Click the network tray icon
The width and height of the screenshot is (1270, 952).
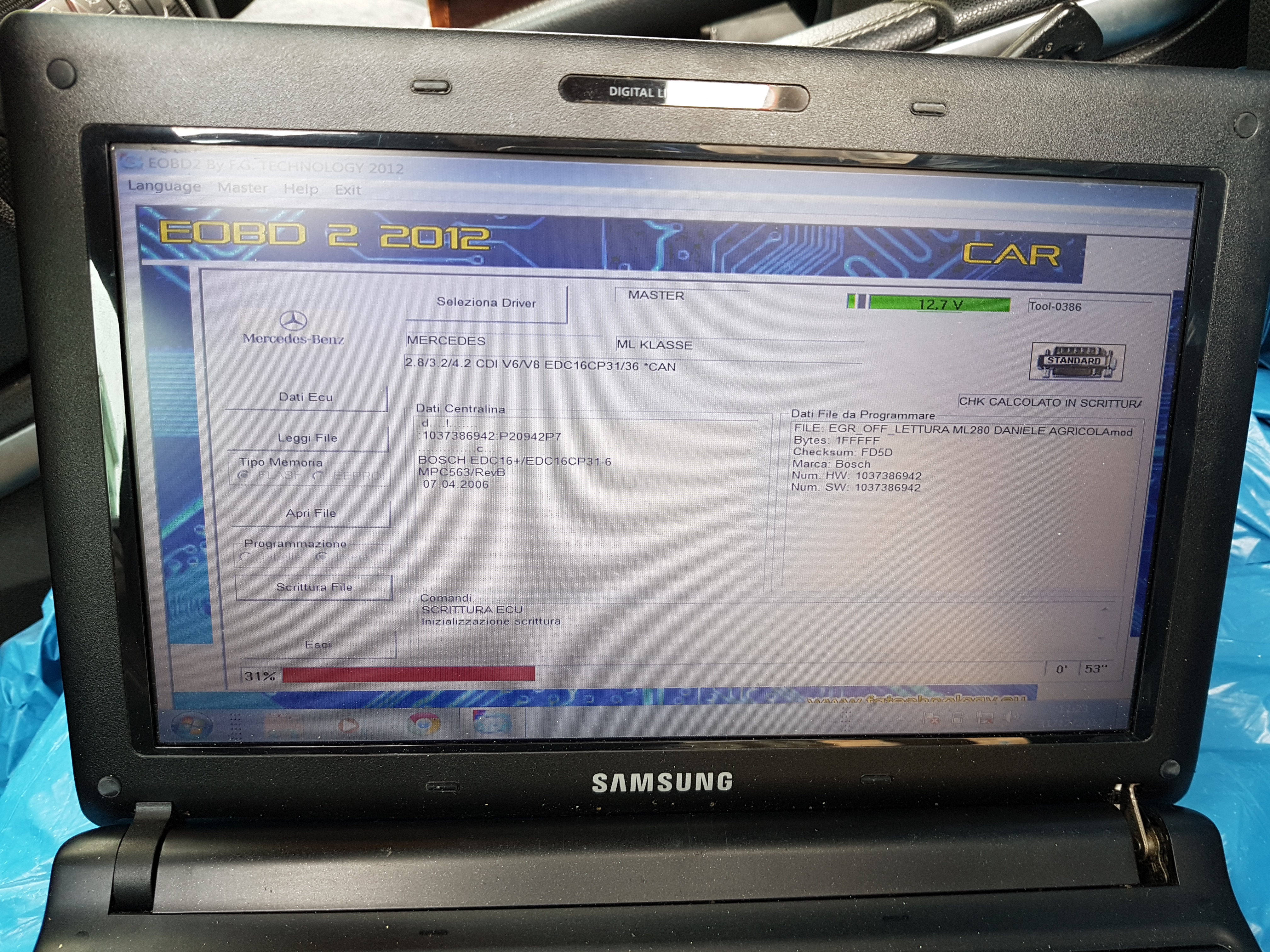985,718
